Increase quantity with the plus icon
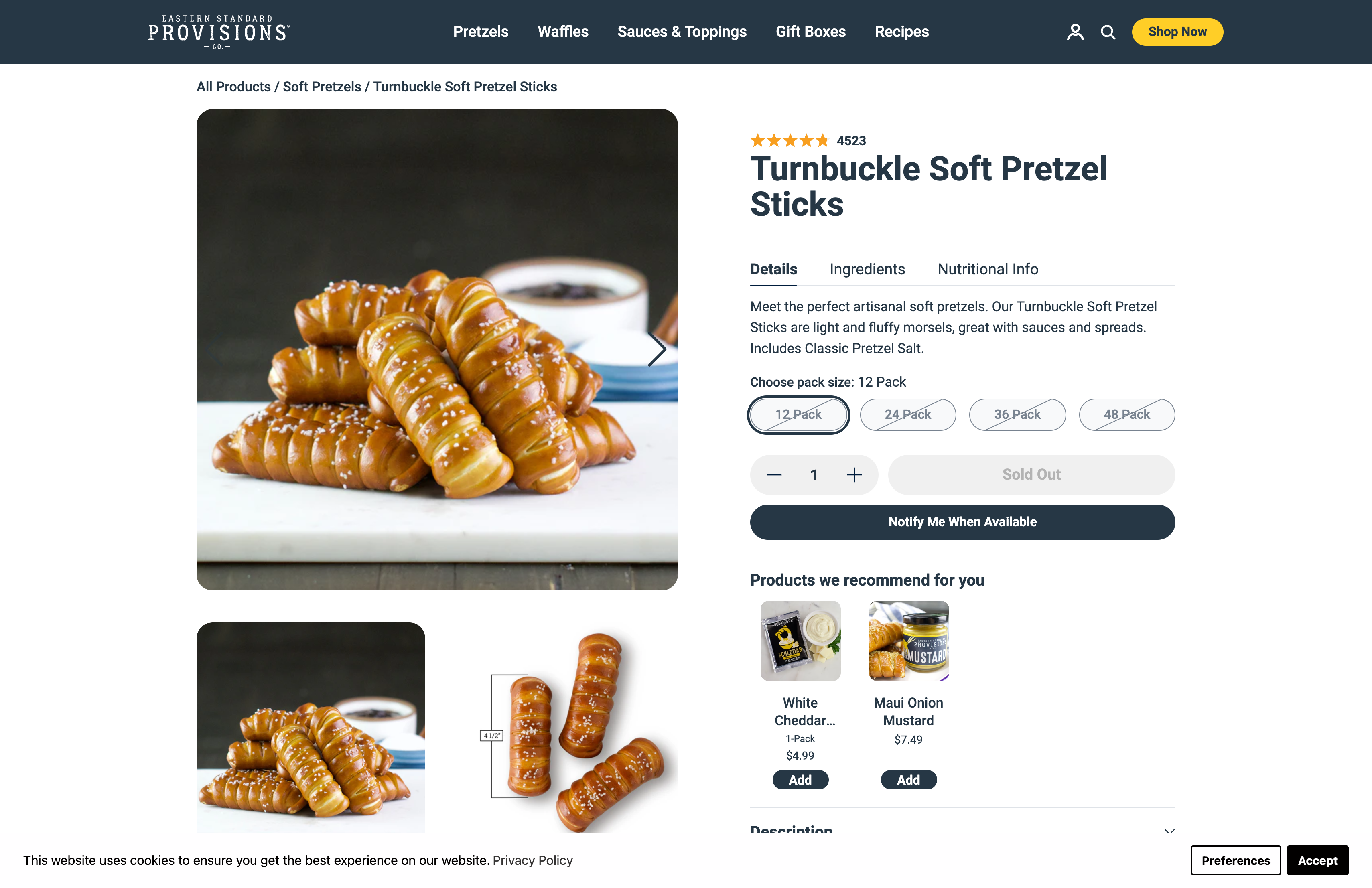 [854, 474]
